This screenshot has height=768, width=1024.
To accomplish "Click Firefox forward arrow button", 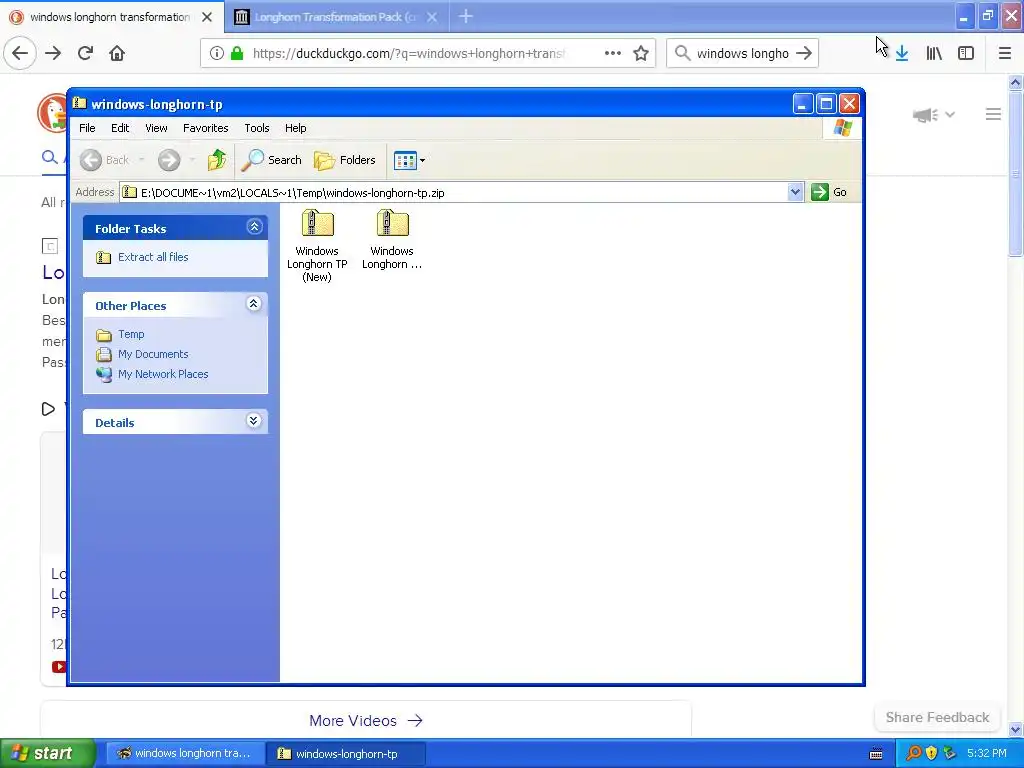I will [x=53, y=53].
